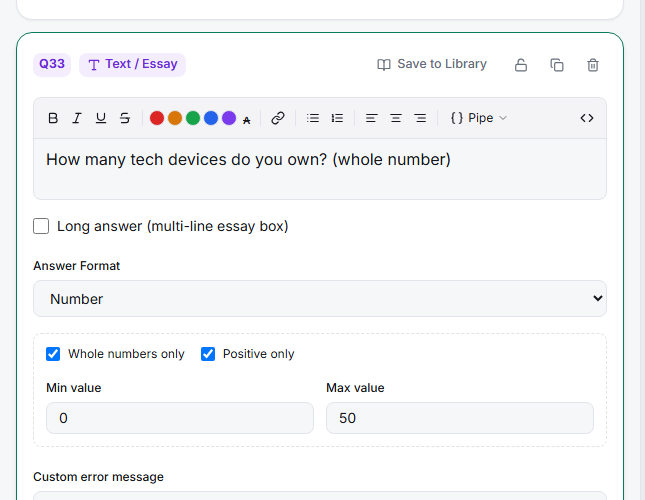Viewport: 645px width, 500px height.
Task: Delete question Q33
Action: coord(593,65)
